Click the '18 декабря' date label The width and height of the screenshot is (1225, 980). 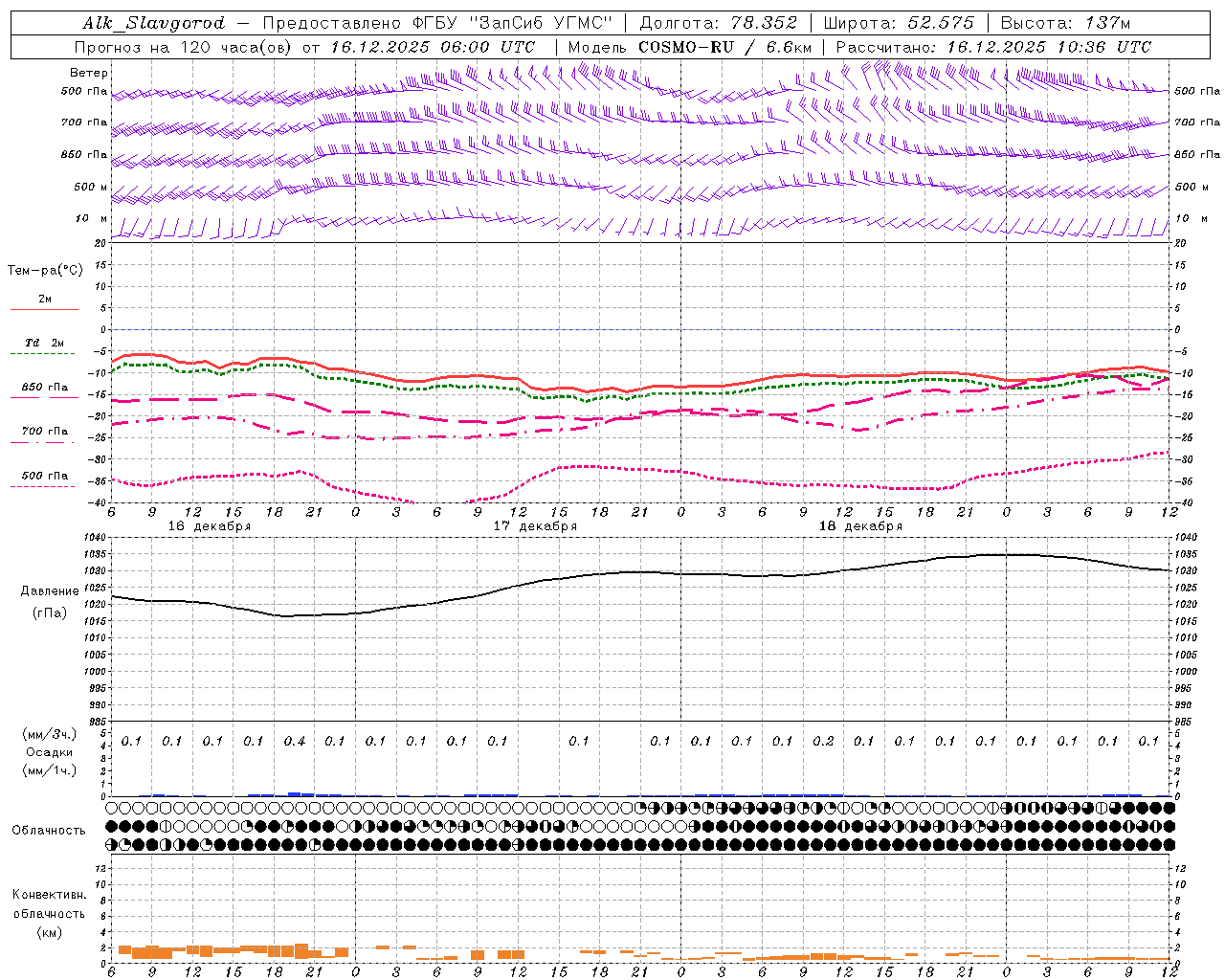[x=860, y=526]
